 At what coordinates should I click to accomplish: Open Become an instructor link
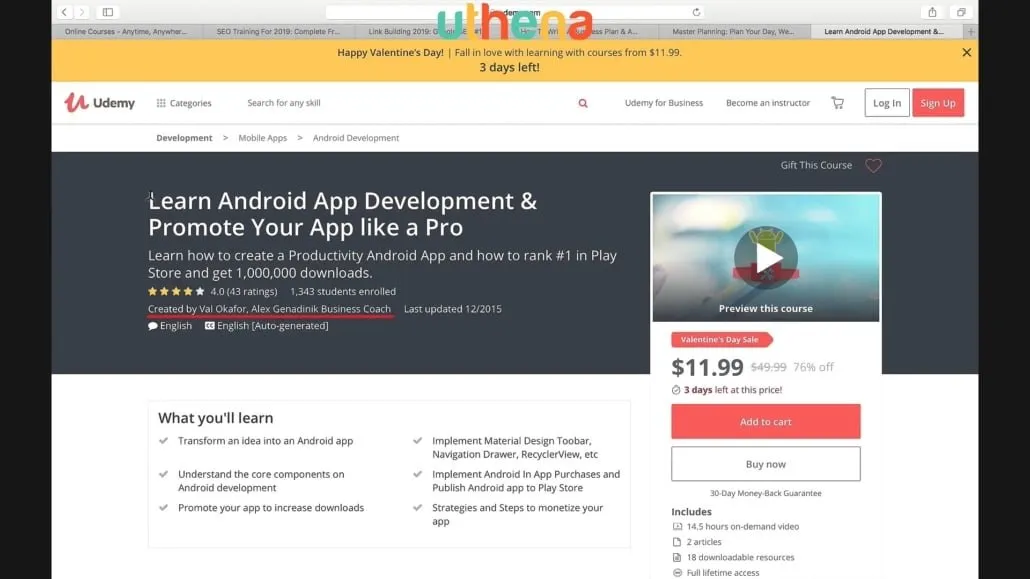coord(768,103)
